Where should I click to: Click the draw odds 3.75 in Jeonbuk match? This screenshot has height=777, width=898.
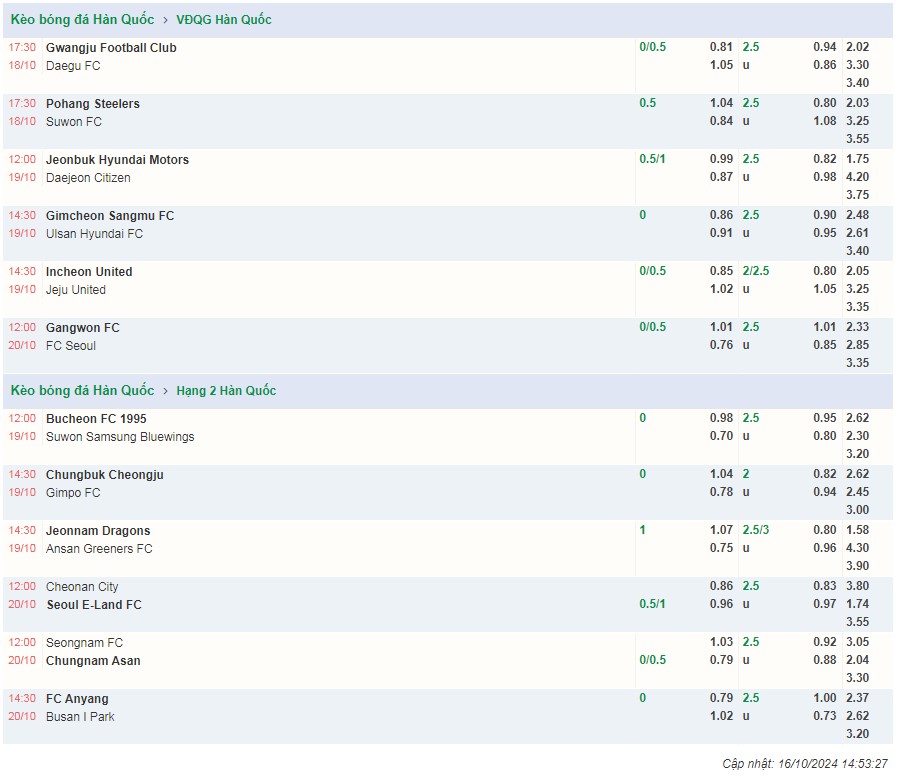[857, 195]
